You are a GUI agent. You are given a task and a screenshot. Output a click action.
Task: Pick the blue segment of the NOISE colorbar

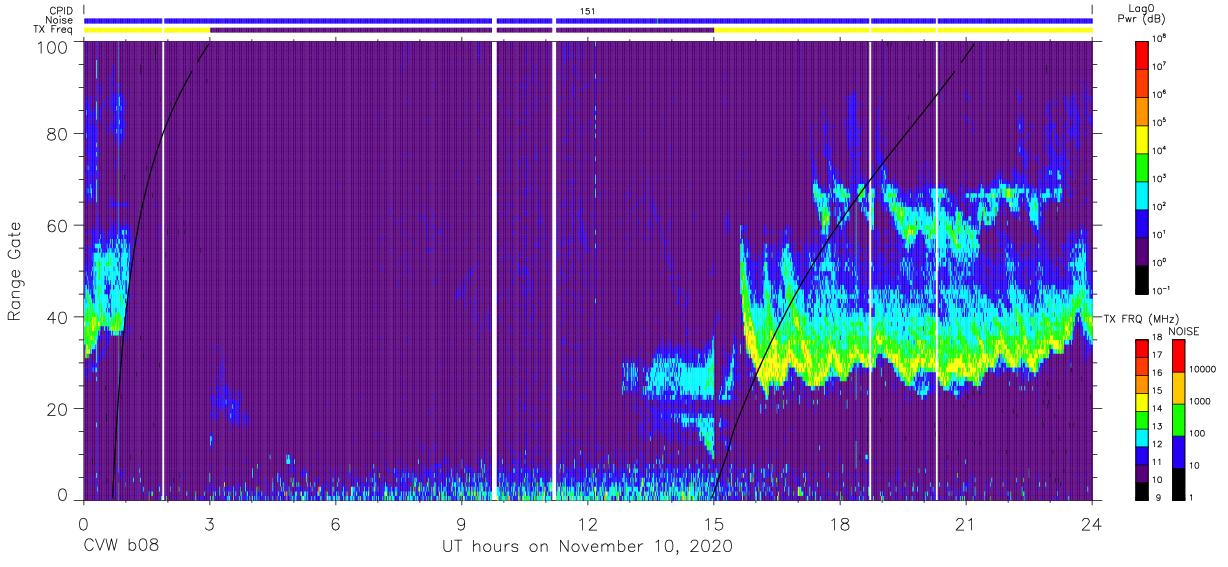1177,452
